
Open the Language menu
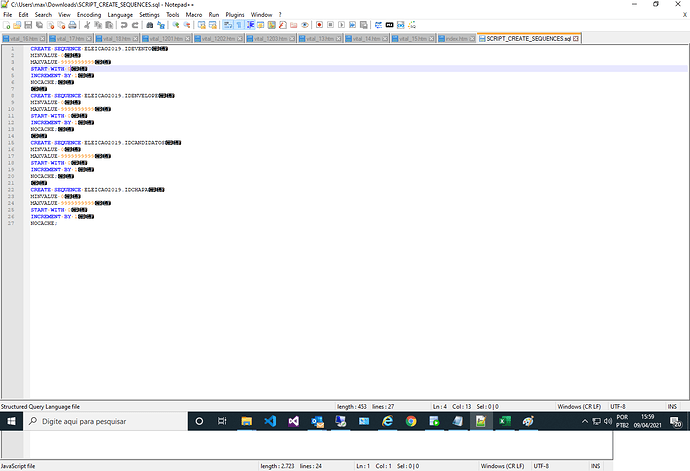click(120, 15)
